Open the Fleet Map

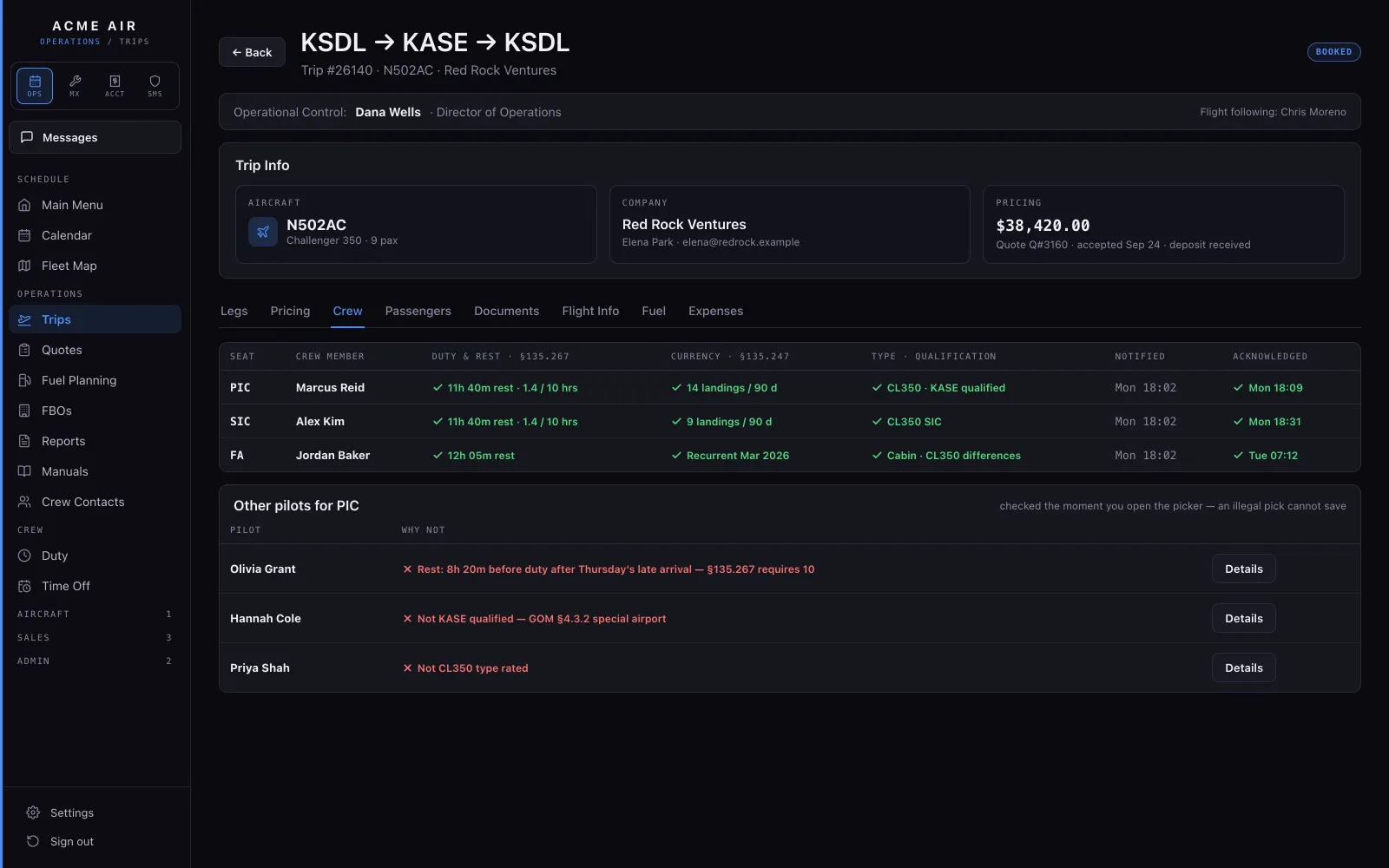[95, 266]
